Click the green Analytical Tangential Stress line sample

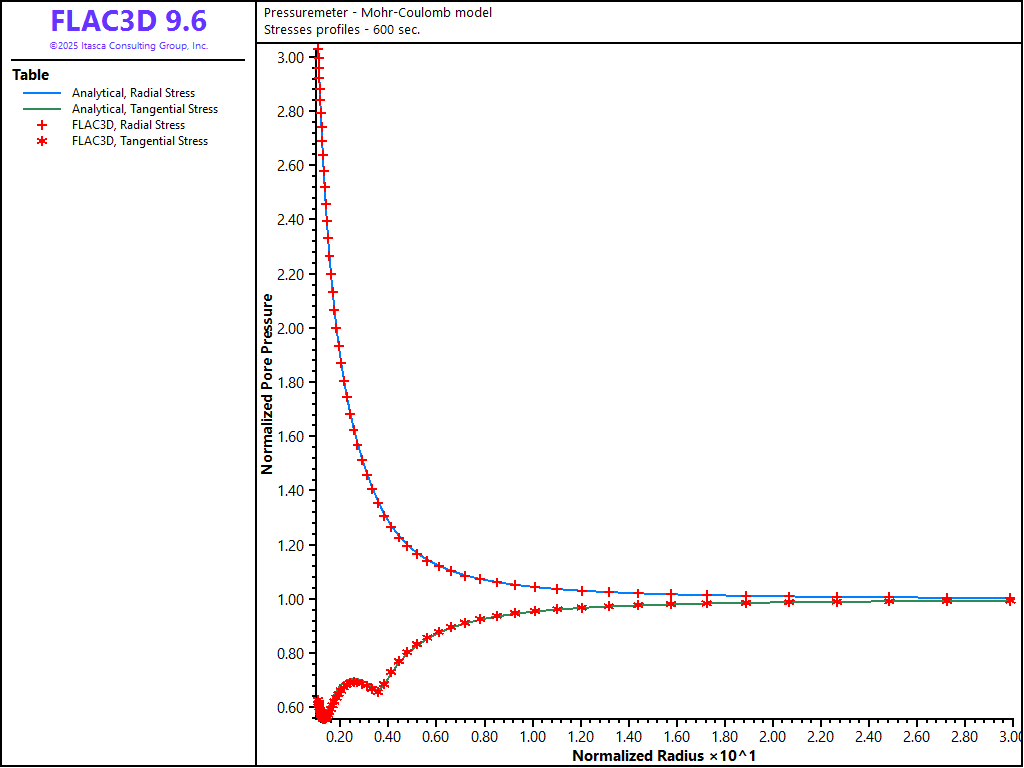[x=41, y=109]
